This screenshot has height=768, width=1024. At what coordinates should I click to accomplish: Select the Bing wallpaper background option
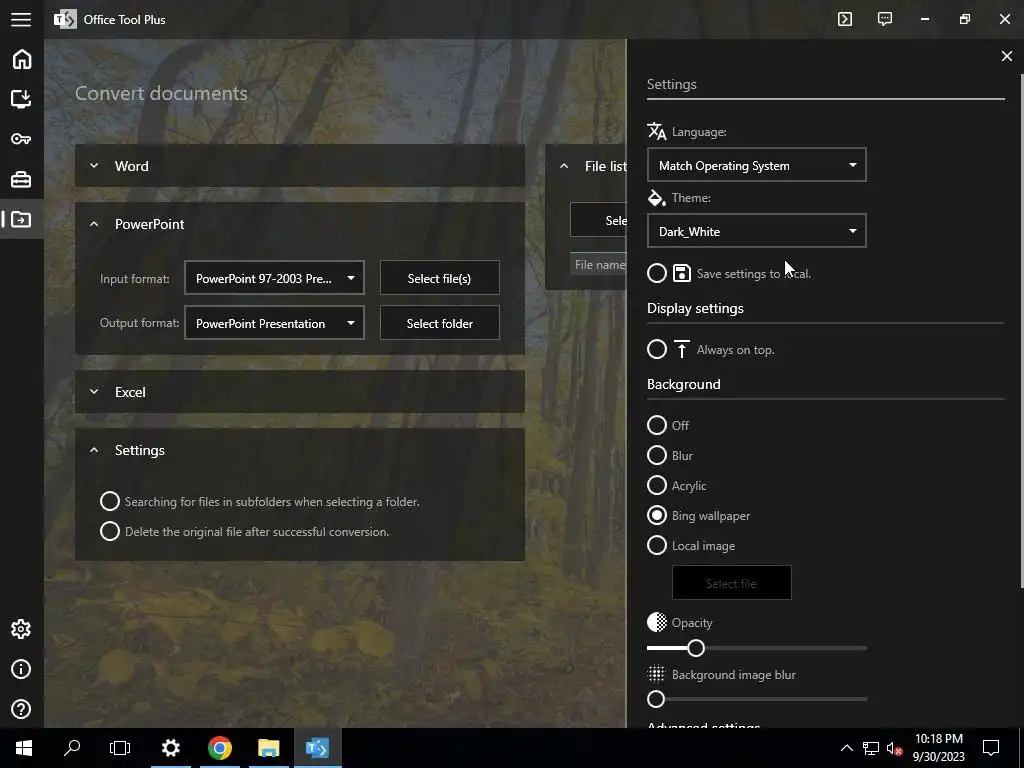point(657,515)
